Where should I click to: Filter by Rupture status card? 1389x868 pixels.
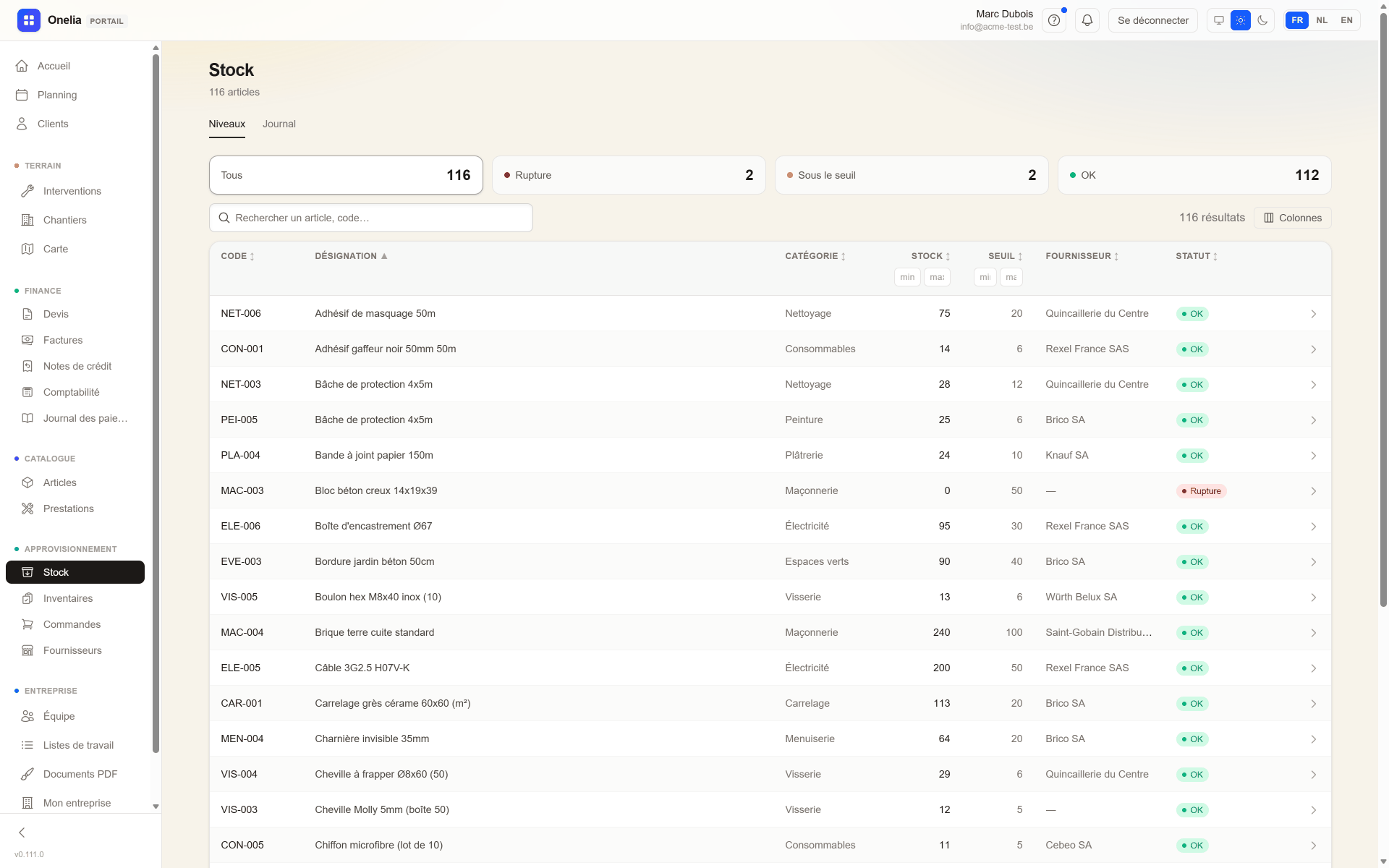pos(629,175)
